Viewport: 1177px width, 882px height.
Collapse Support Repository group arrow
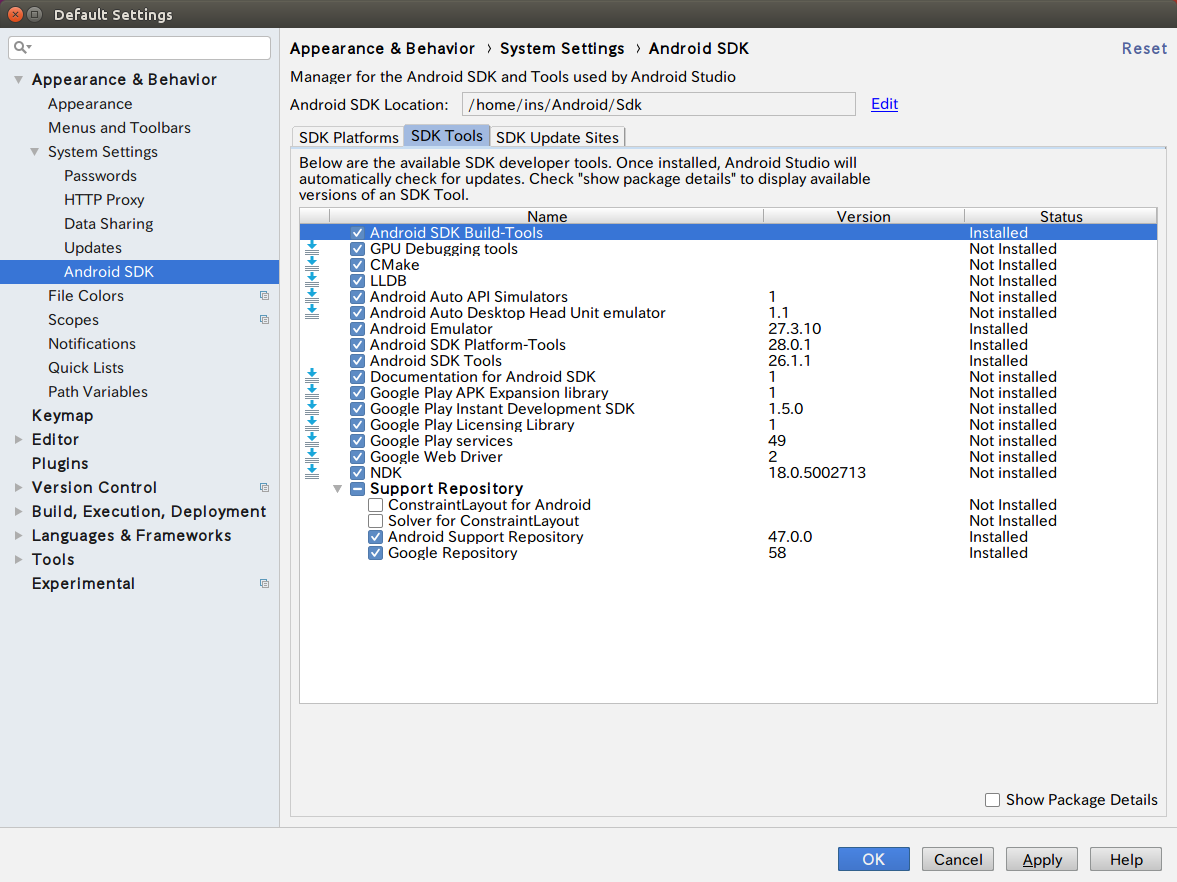tap(338, 489)
